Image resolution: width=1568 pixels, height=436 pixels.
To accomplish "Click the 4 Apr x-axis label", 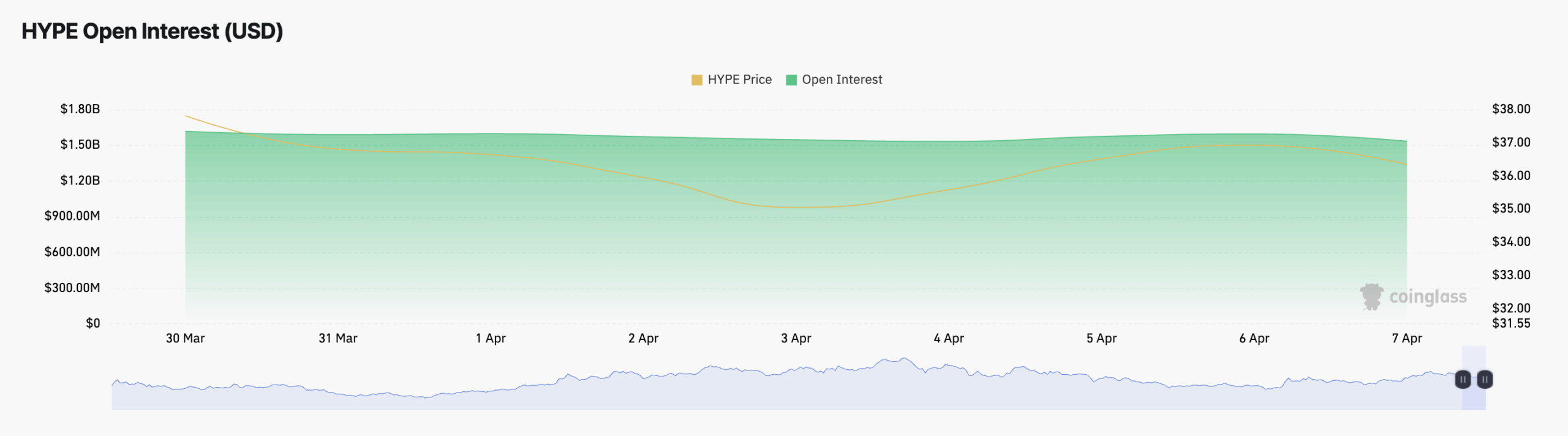I will [x=949, y=338].
